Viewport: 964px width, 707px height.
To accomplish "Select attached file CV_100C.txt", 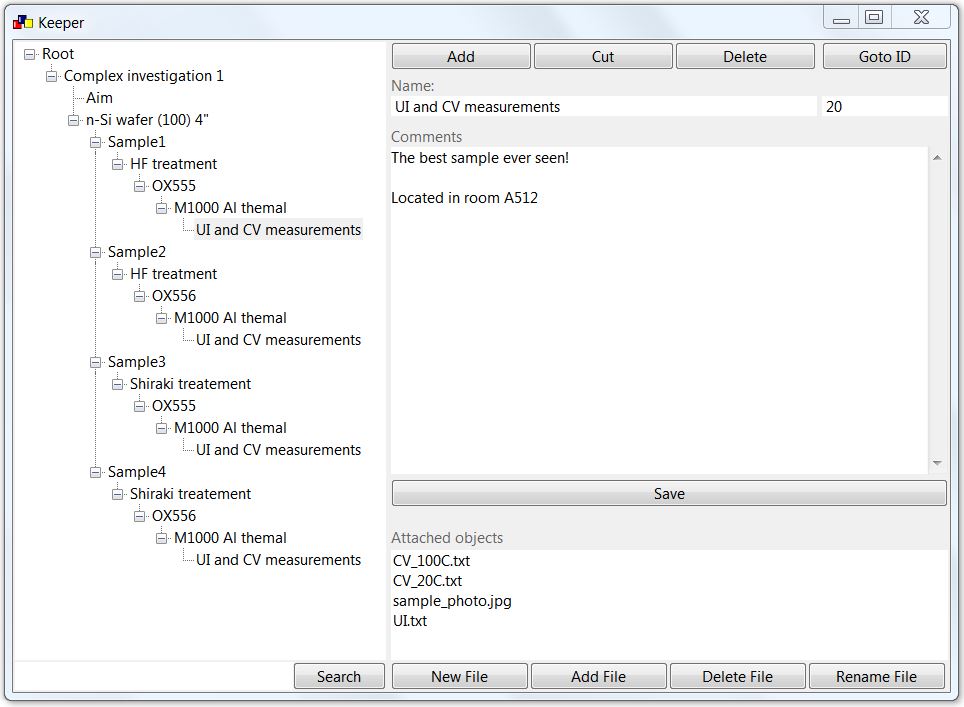I will (x=432, y=561).
